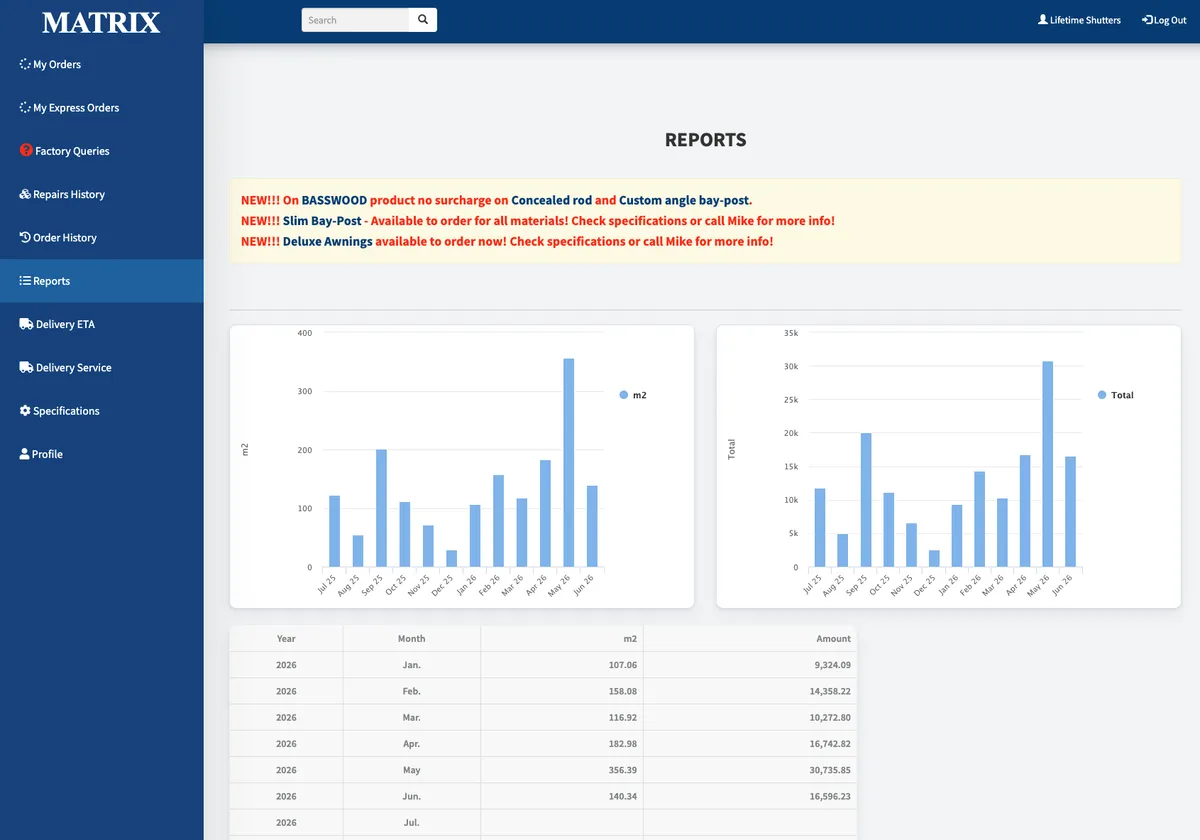Click the 182.98 m2 cell
1200x840 pixels.
pyautogui.click(x=562, y=744)
